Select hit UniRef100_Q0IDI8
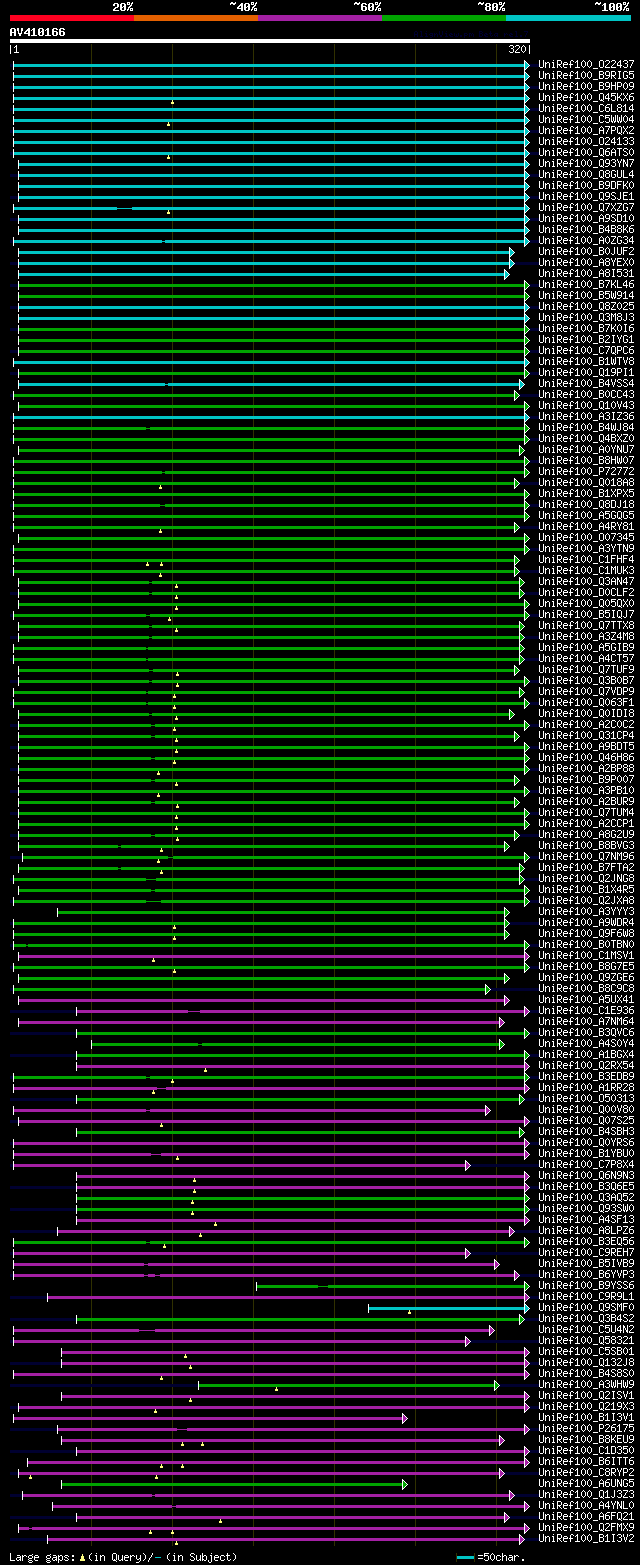Image resolution: width=640 pixels, height=1565 pixels. (x=586, y=713)
